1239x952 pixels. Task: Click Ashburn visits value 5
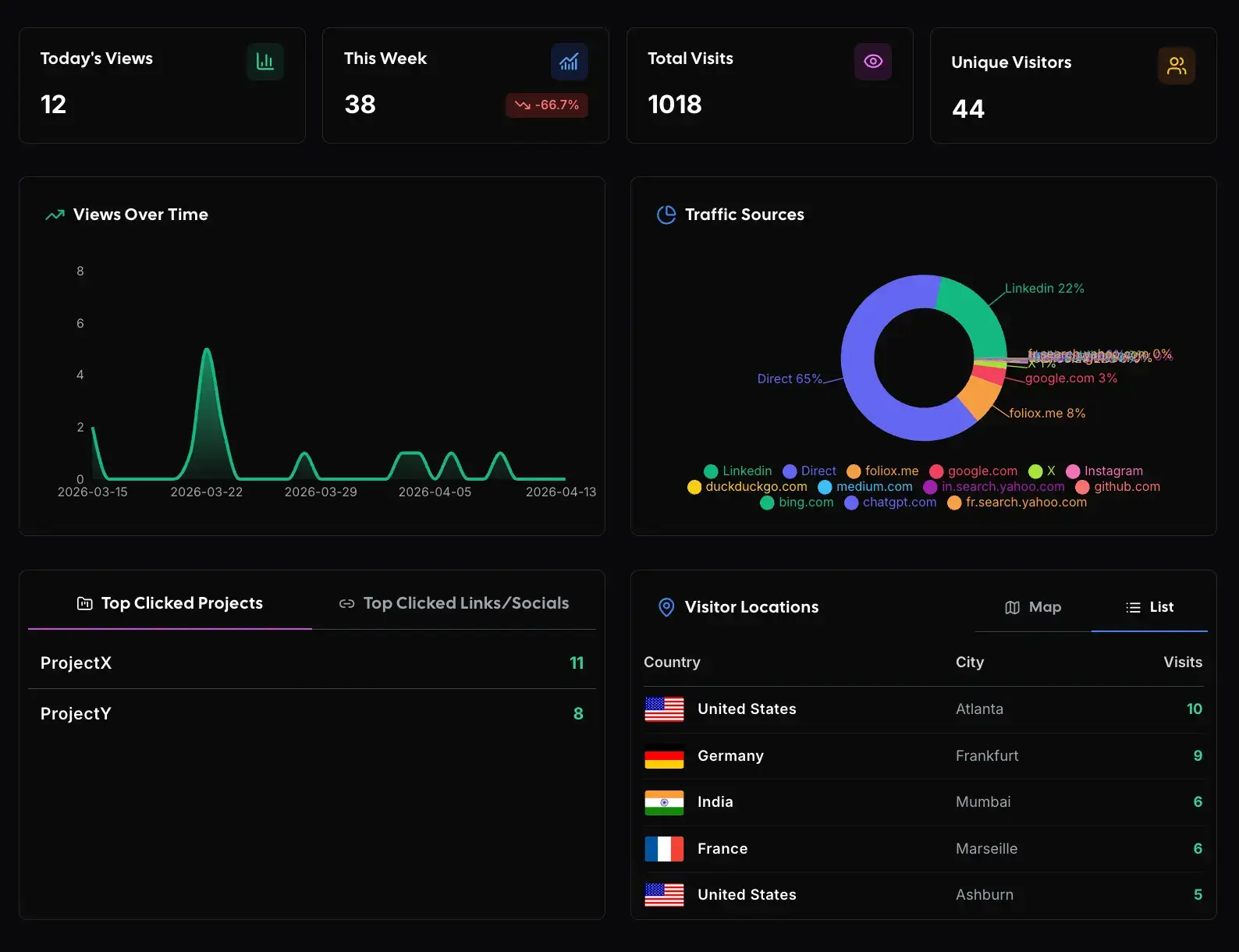point(1198,895)
